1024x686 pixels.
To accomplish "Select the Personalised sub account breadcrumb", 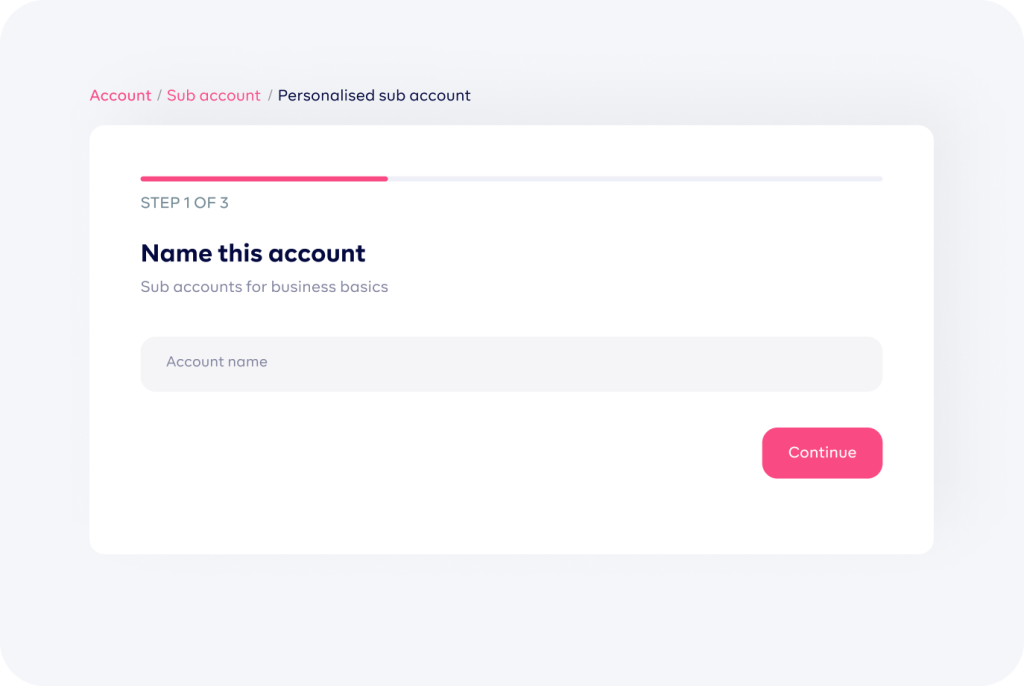I will click(374, 95).
